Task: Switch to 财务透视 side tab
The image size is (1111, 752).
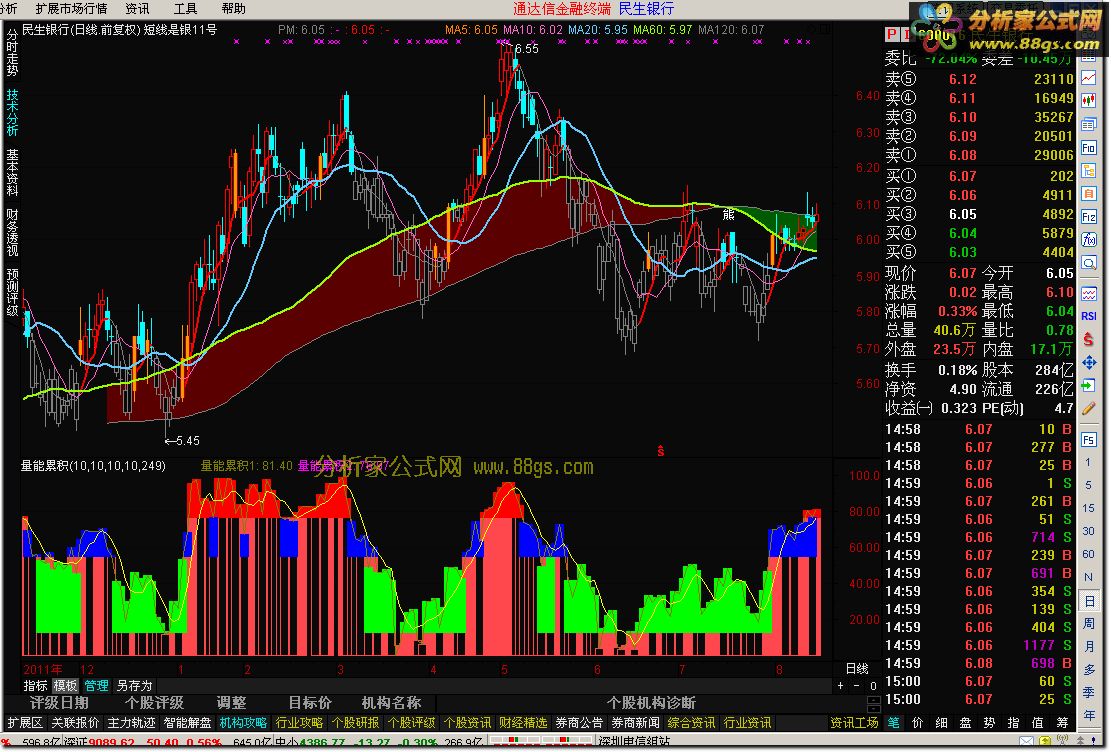Action: (12, 232)
